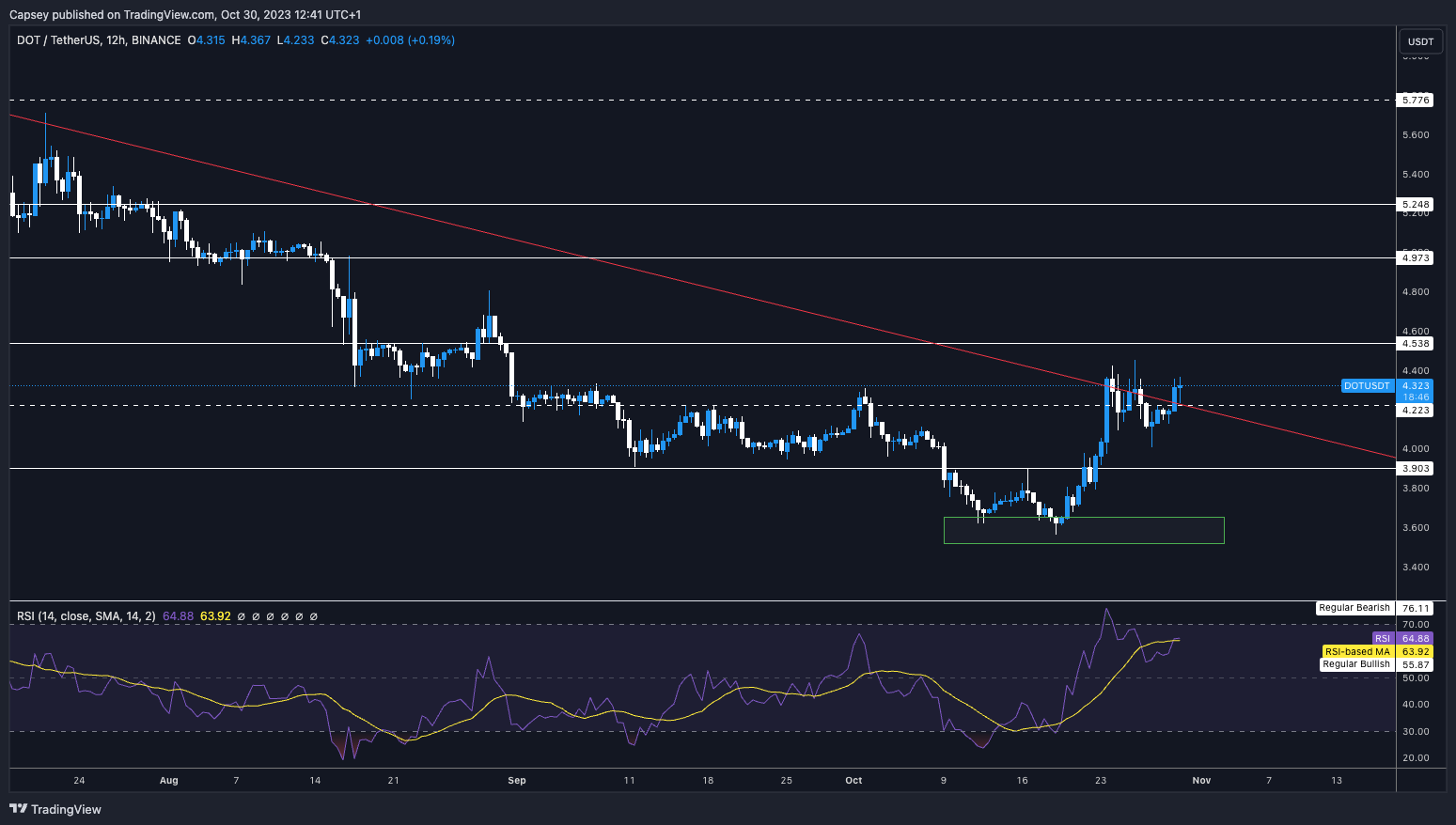This screenshot has height=825, width=1456.
Task: Click the USDT currency button at top right
Action: 1420,40
